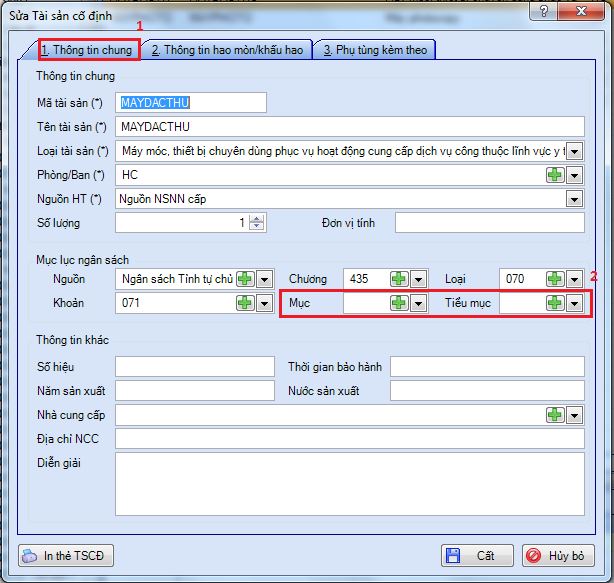Expand Nguồn HT dropdown
Viewport: 614px width, 583px height.
coord(574,199)
